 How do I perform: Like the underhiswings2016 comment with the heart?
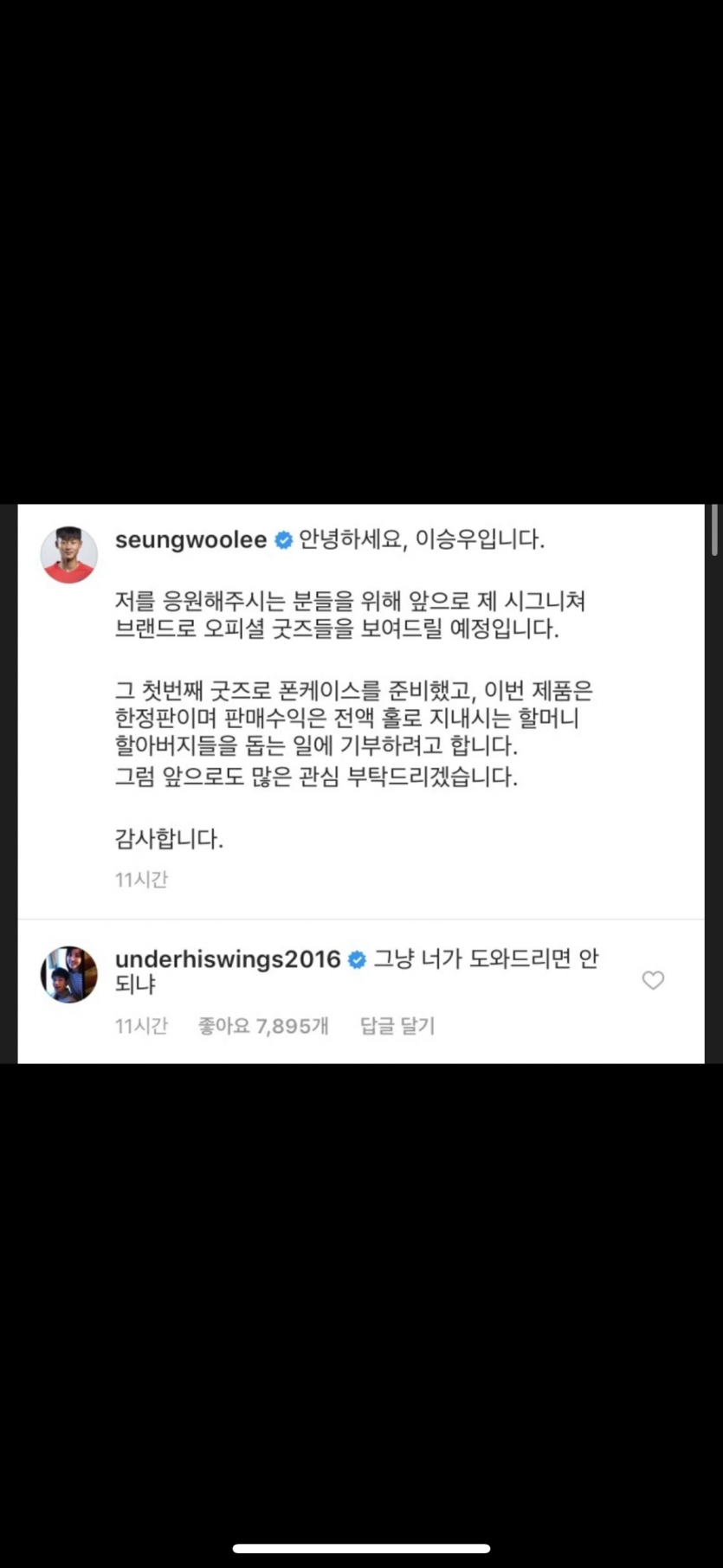tap(653, 980)
